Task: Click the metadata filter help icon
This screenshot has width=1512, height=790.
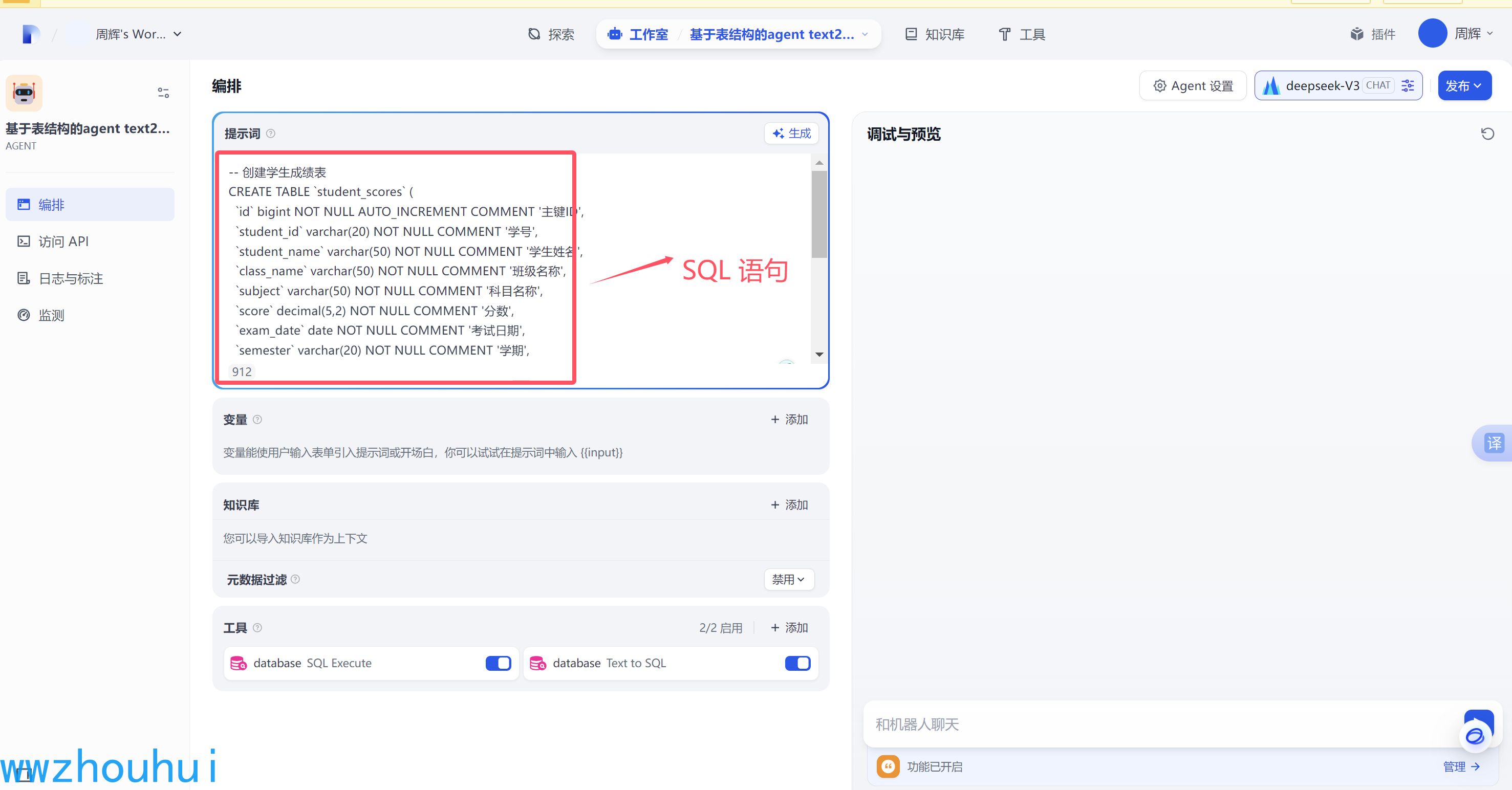Action: click(x=296, y=579)
